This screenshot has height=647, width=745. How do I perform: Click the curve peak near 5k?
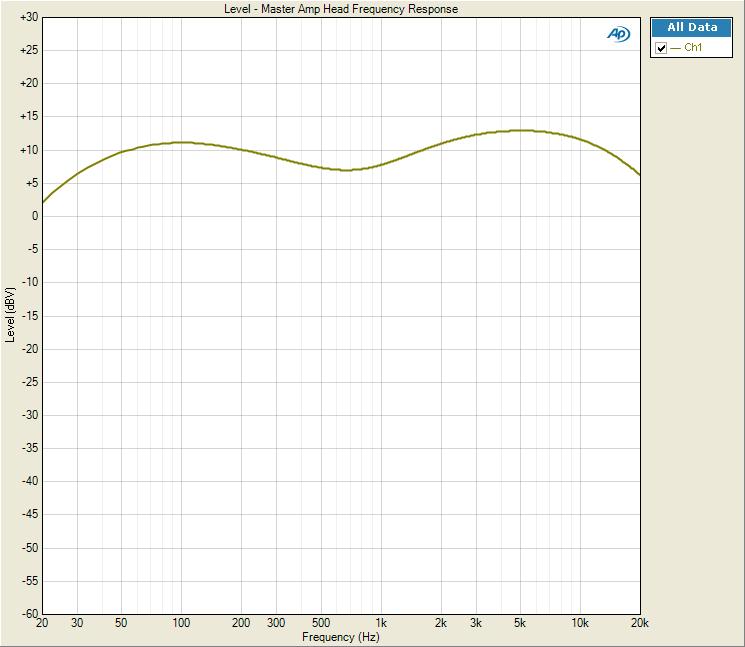click(x=520, y=130)
